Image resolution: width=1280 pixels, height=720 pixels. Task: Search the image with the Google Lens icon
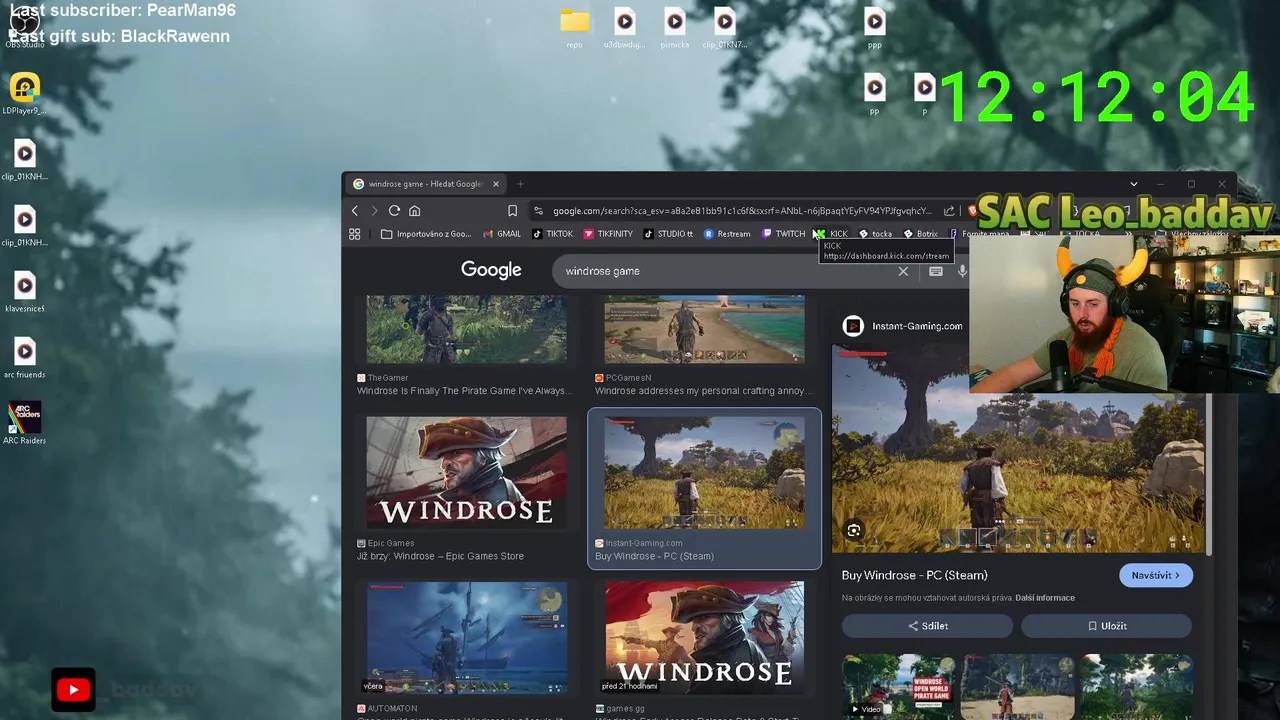[854, 530]
